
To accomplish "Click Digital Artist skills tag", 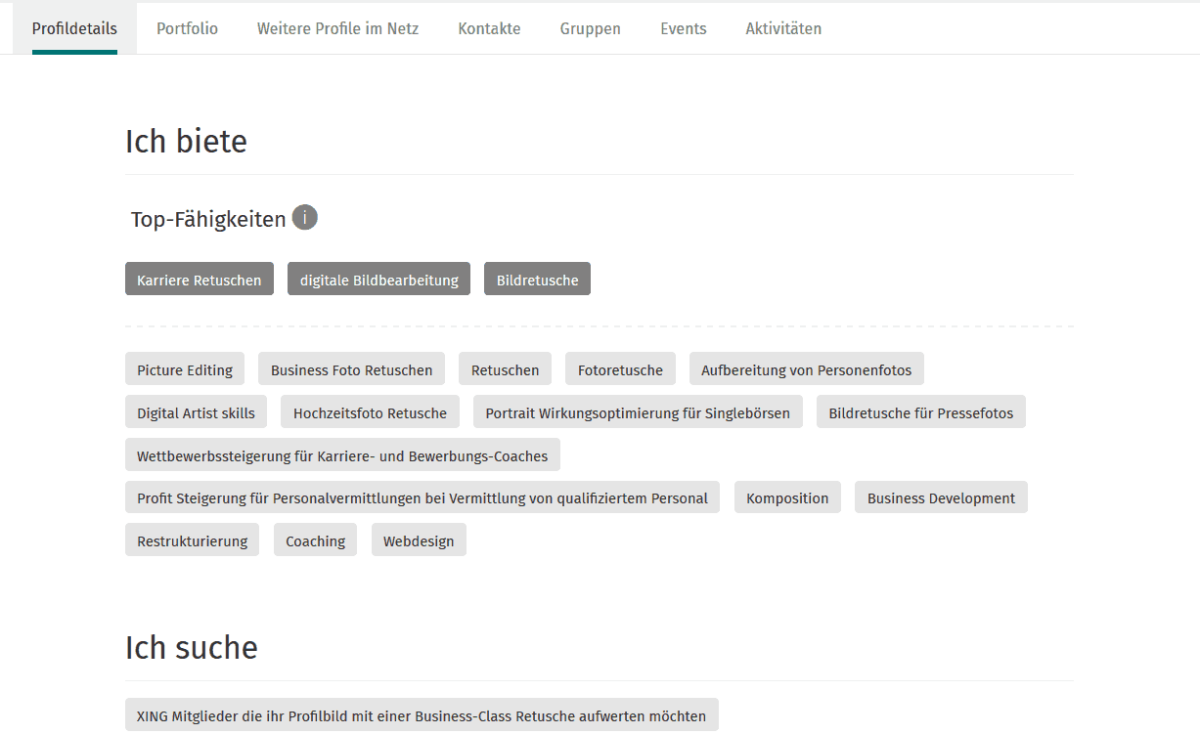I will point(196,412).
